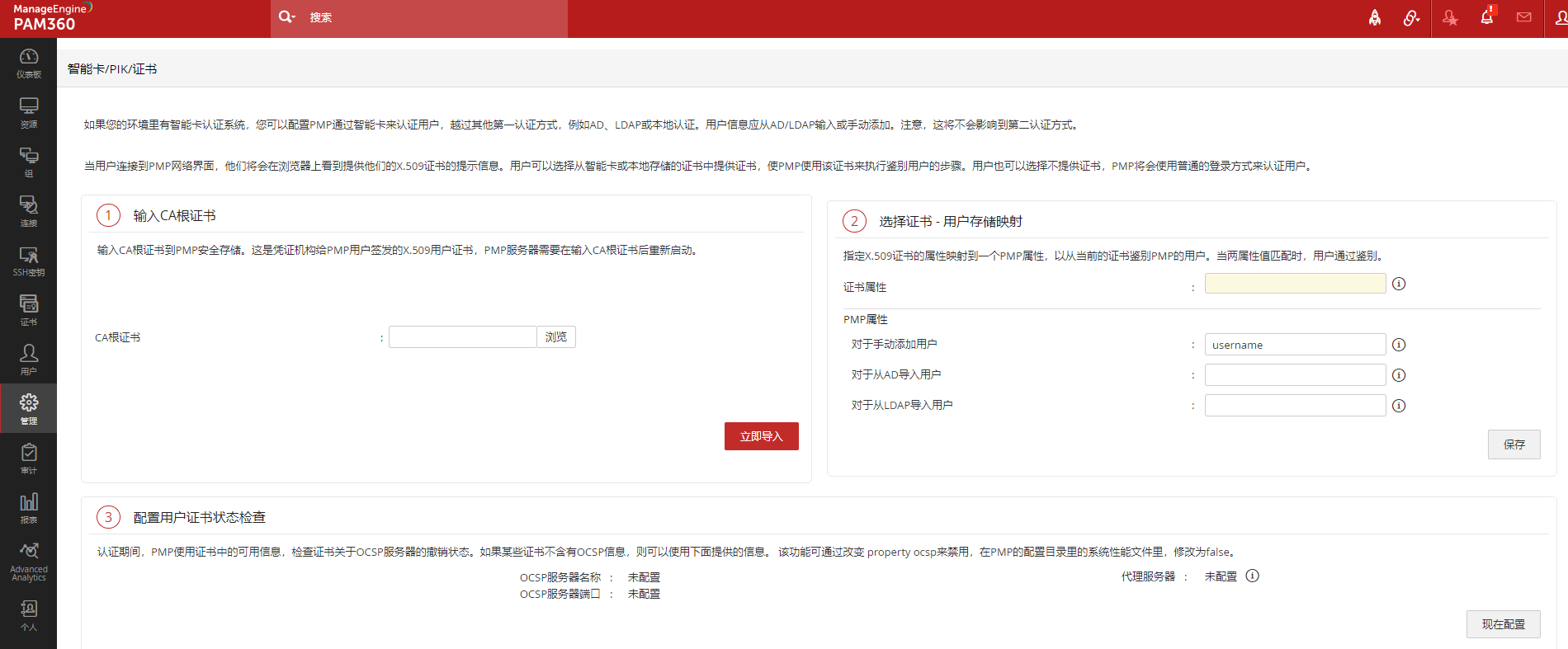Show info icon next to 代理服务器

pyautogui.click(x=1252, y=576)
